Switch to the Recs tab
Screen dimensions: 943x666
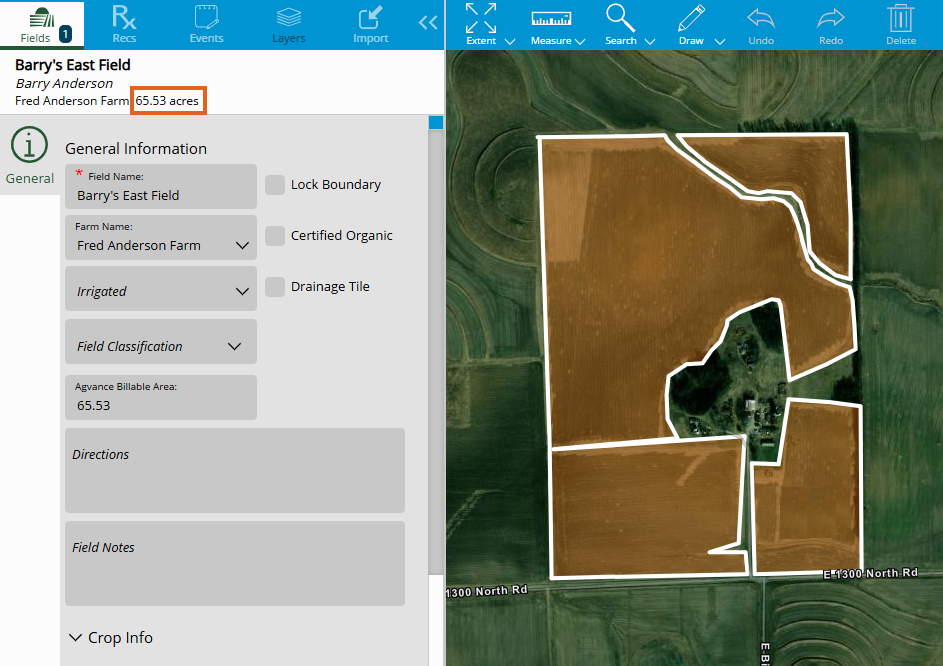coord(124,25)
